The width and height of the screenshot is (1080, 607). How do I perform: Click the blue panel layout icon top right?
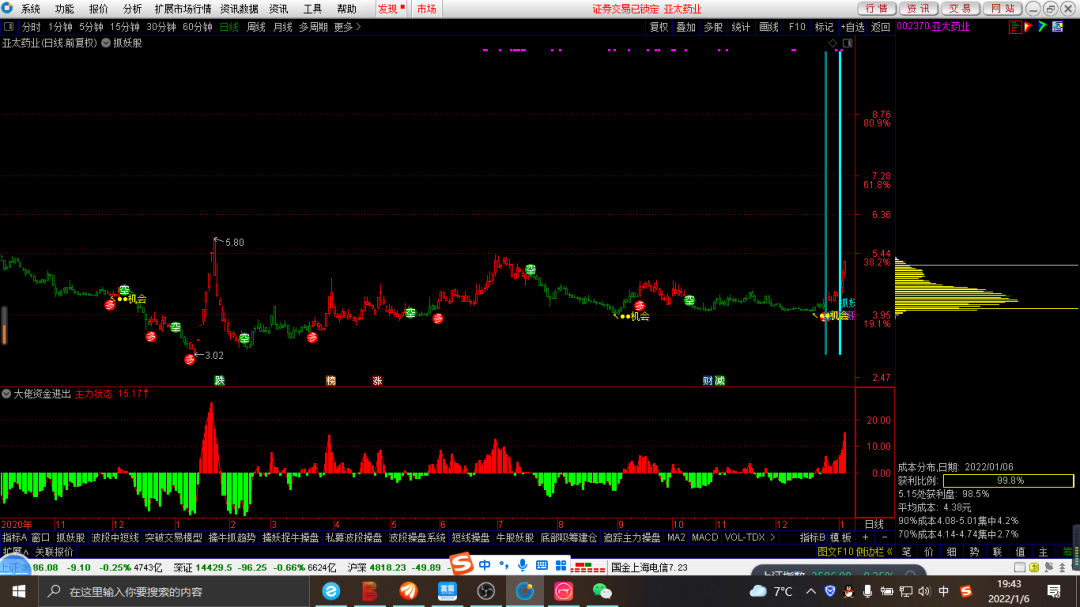[1057, 27]
